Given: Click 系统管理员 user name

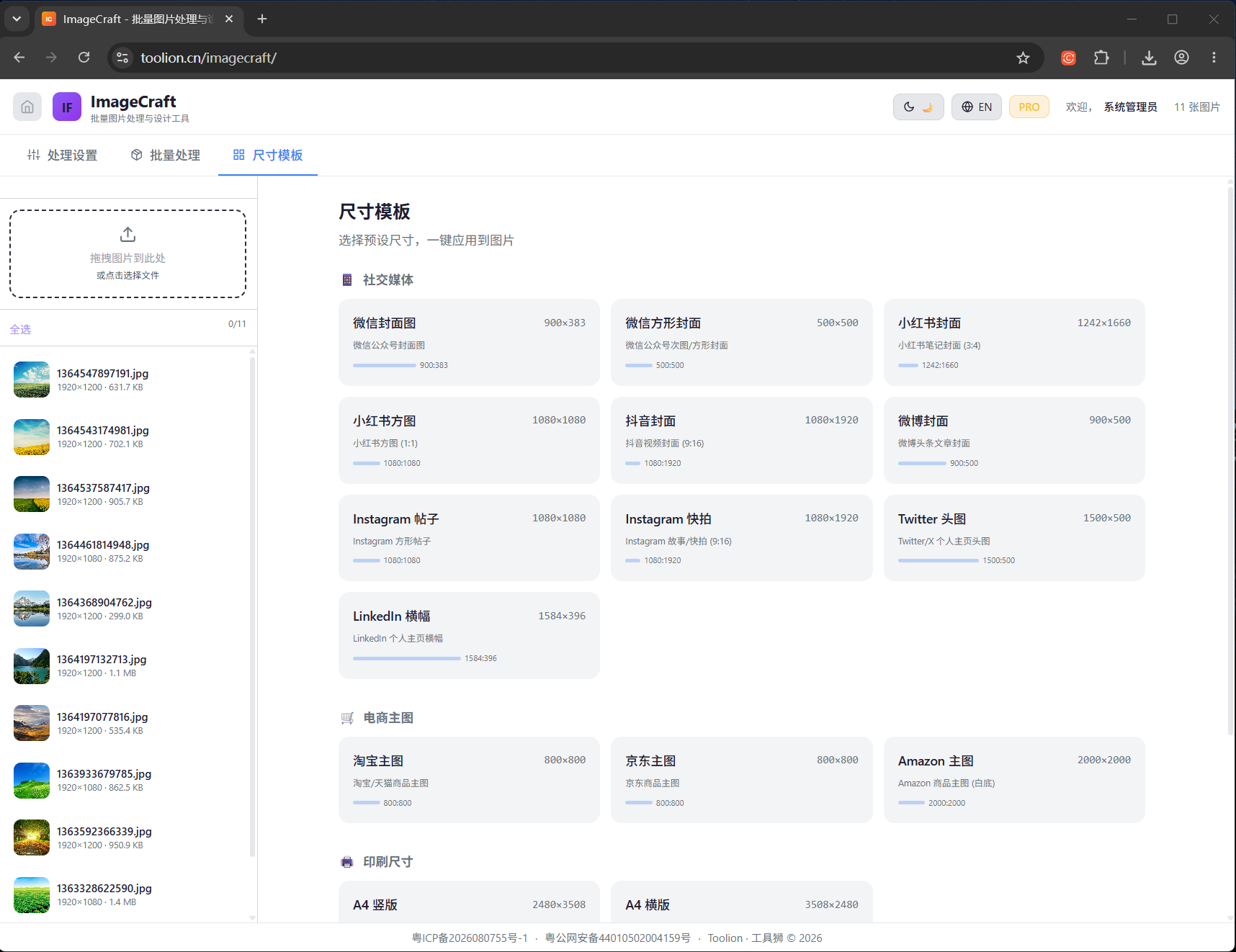Looking at the screenshot, I should coord(1131,107).
